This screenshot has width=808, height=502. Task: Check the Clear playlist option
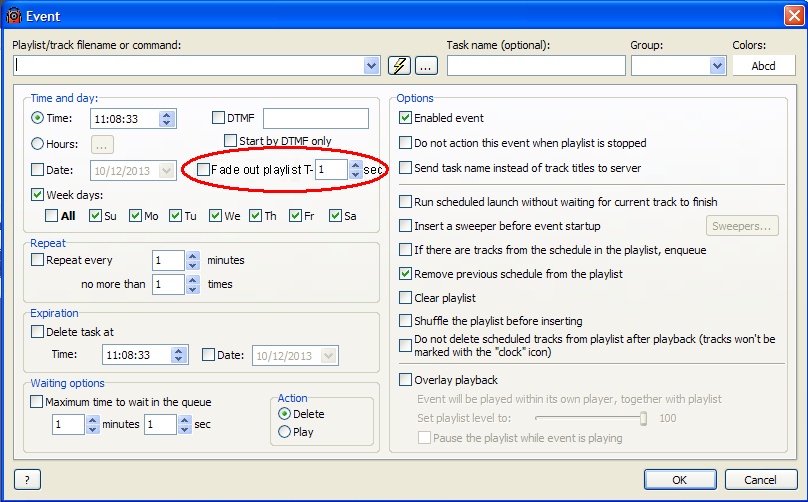click(406, 297)
